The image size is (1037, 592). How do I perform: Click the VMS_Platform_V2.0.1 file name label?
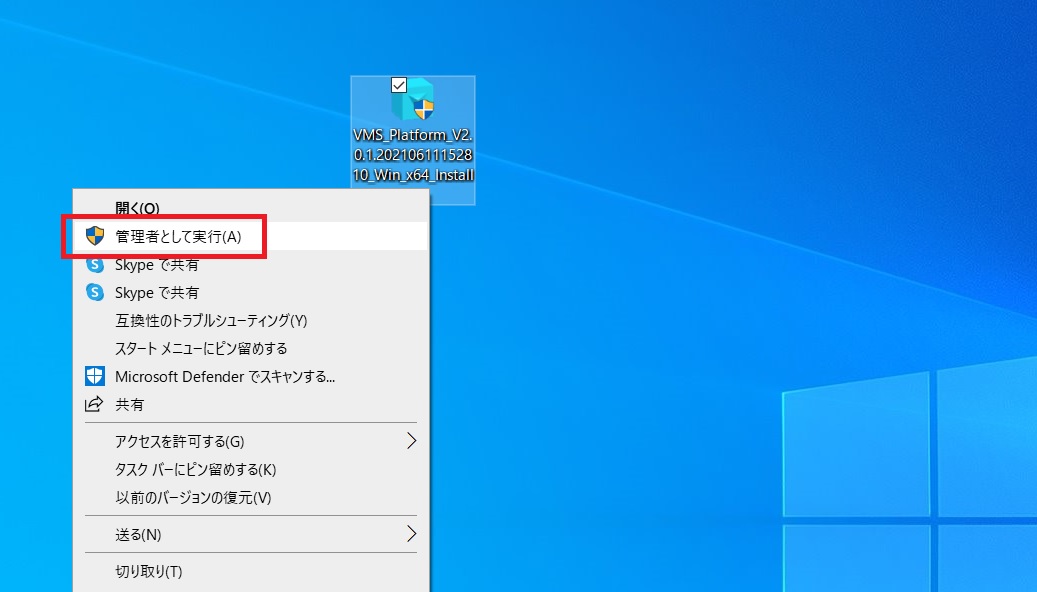(413, 155)
